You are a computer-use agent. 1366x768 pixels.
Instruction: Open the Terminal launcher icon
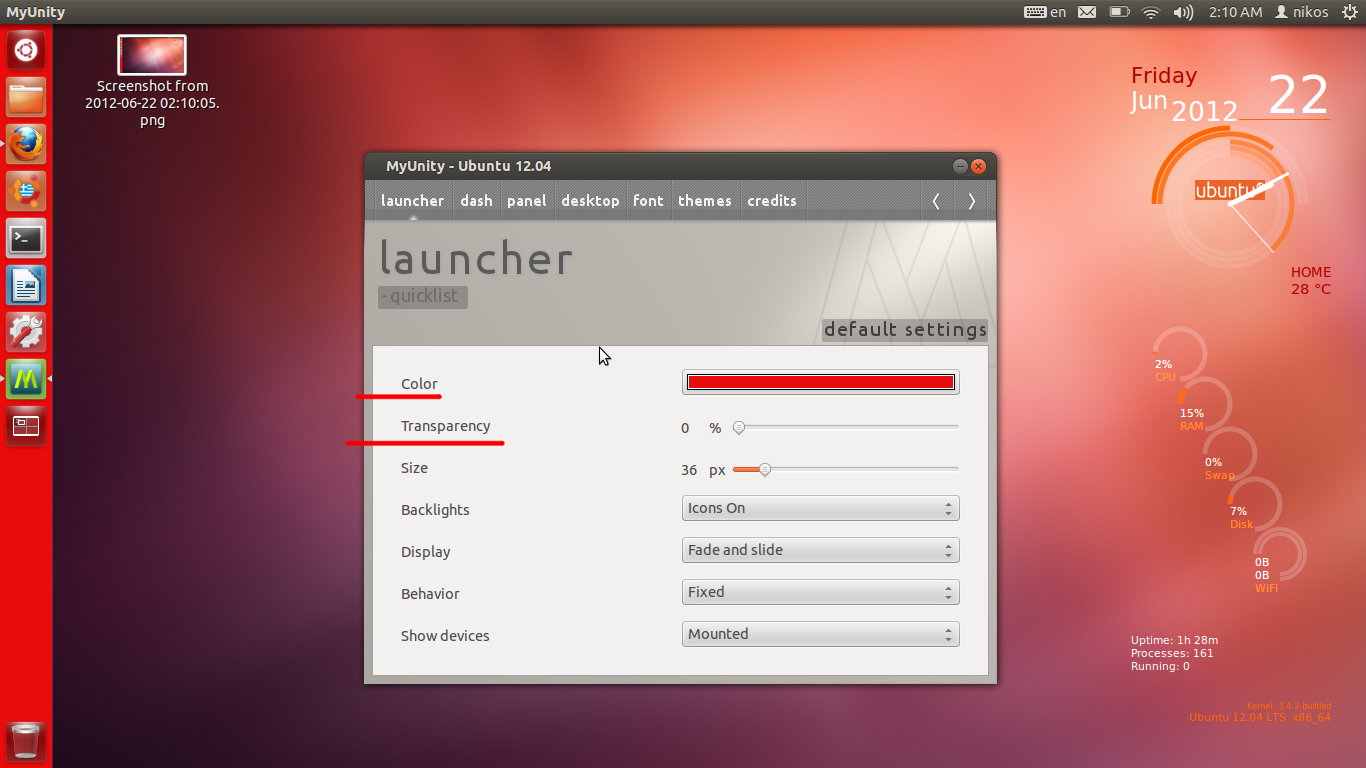click(x=26, y=239)
